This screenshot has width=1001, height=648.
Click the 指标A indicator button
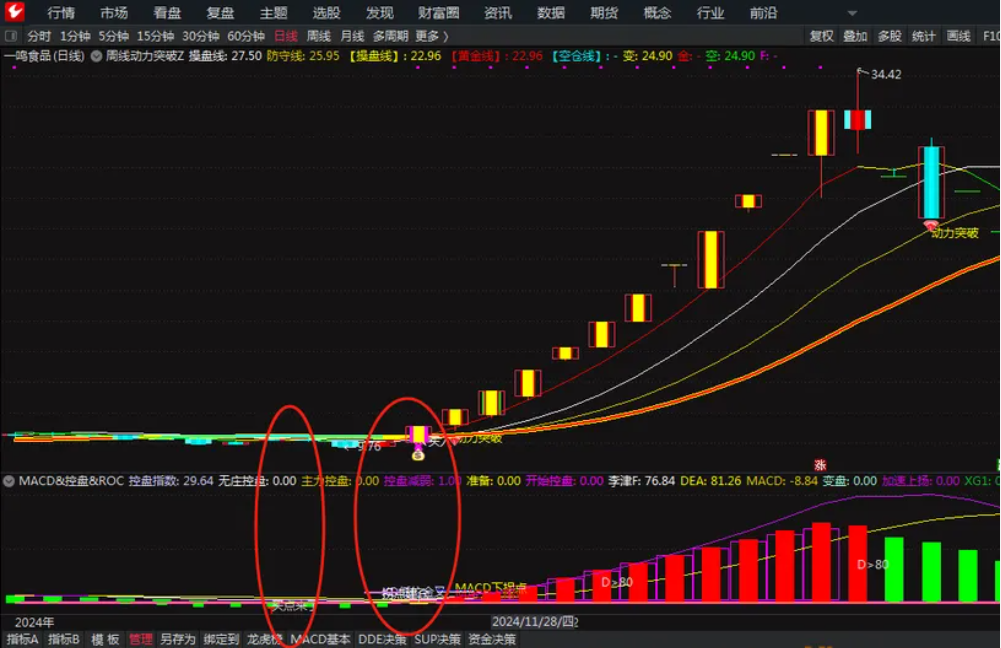tap(22, 639)
